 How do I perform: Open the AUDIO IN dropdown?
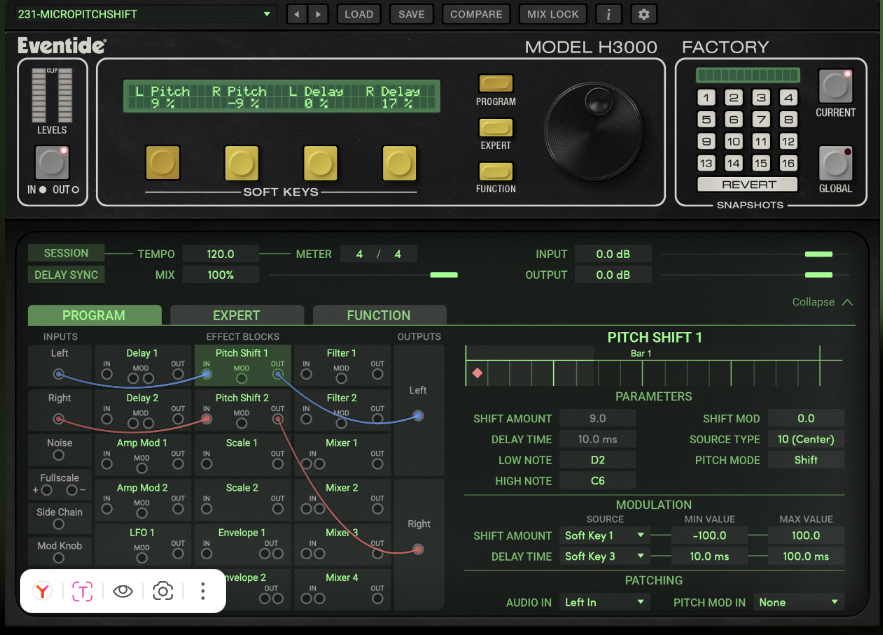pos(604,602)
